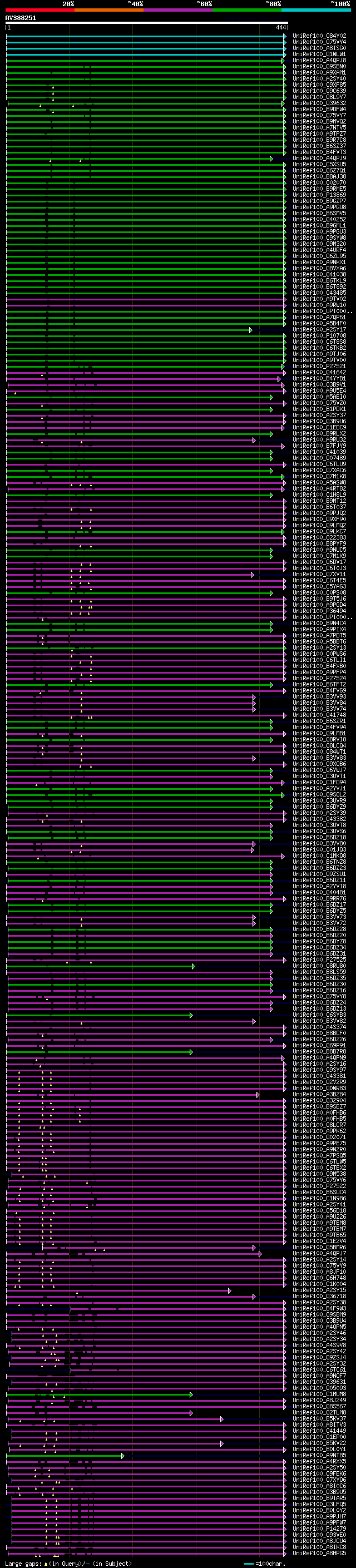Click the arrowhead ending the UniRef100_Q8RU80 alignment
The width and height of the screenshot is (356, 1568).
[x=194, y=966]
